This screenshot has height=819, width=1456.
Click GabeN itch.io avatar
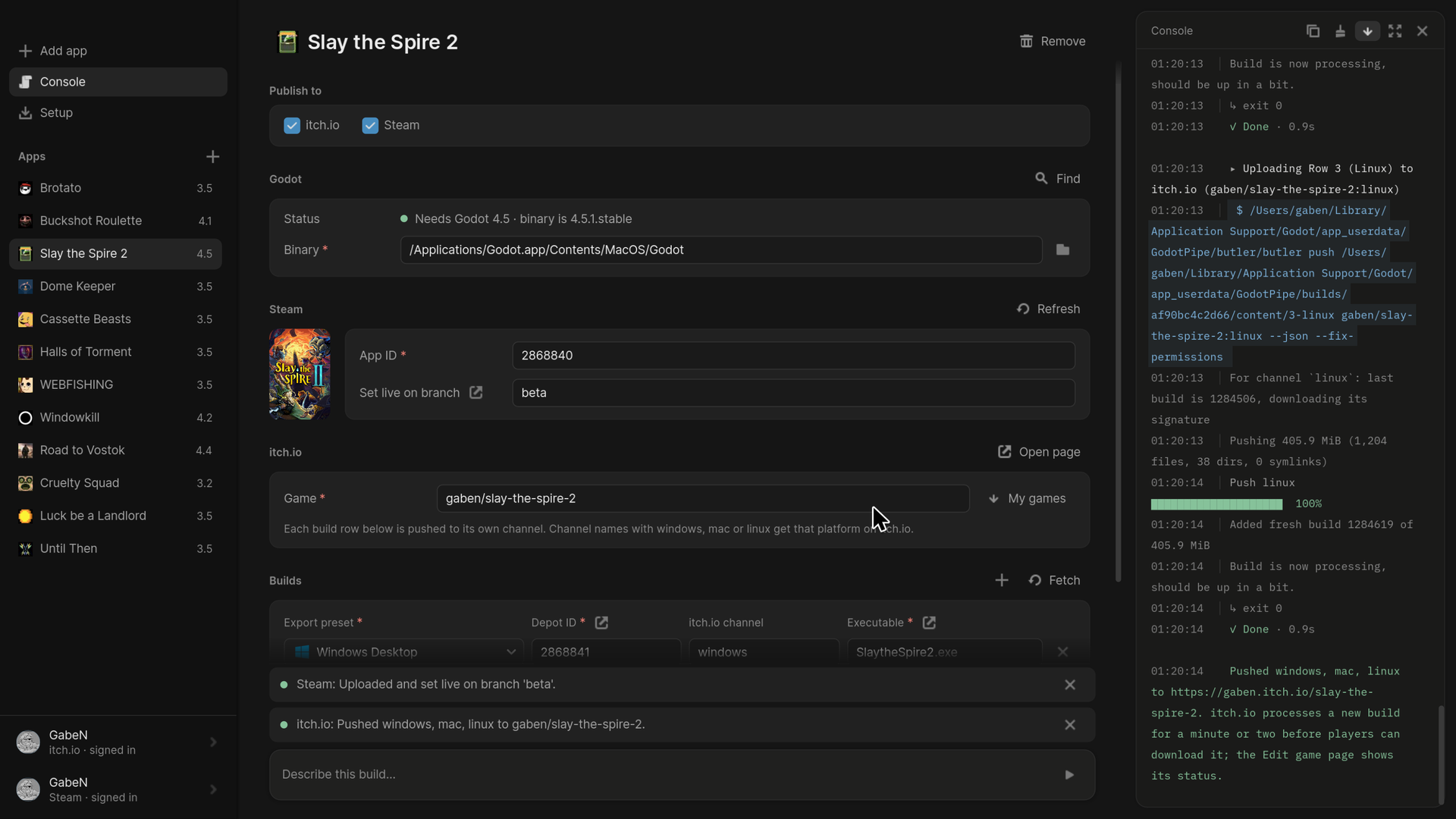(x=28, y=742)
